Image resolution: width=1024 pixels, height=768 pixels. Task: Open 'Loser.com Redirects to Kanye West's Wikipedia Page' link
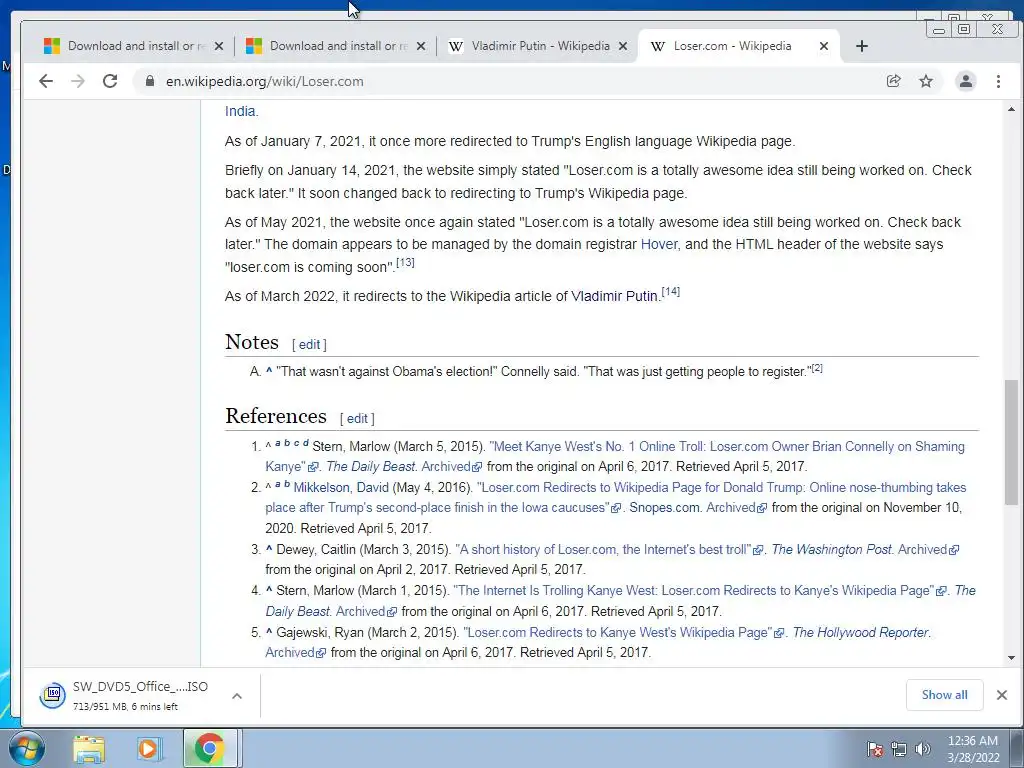click(623, 632)
